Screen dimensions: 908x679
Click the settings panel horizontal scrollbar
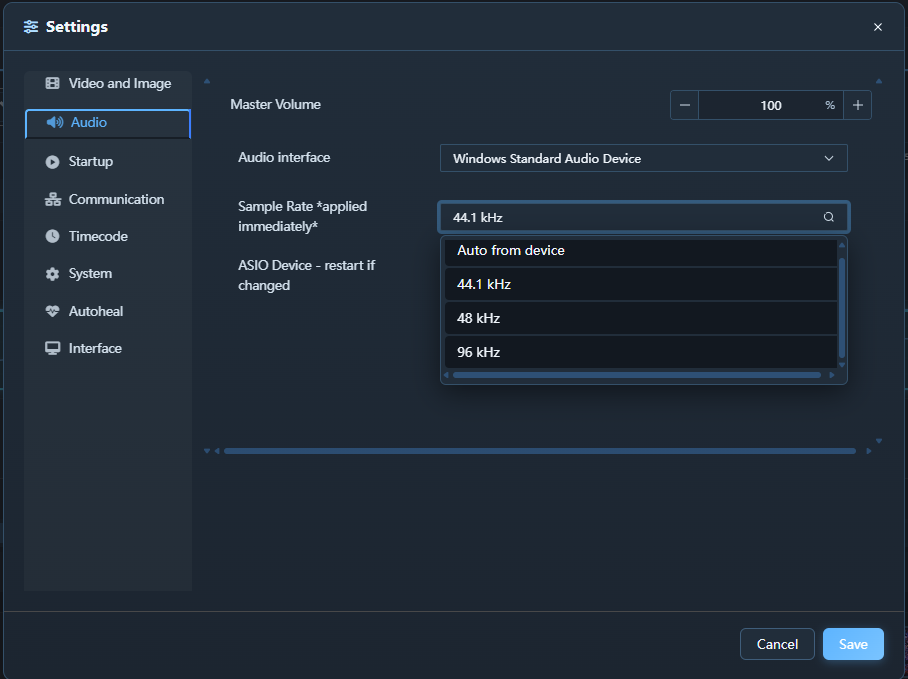click(x=540, y=451)
